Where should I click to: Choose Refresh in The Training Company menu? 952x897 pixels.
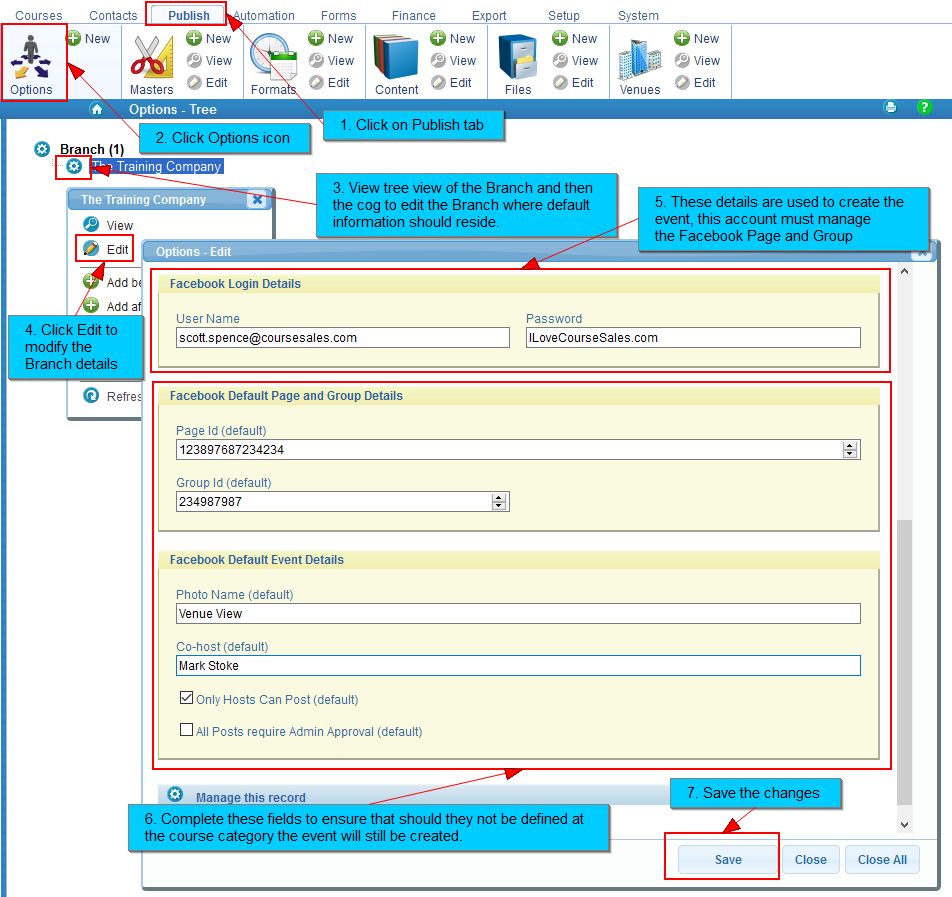[112, 396]
